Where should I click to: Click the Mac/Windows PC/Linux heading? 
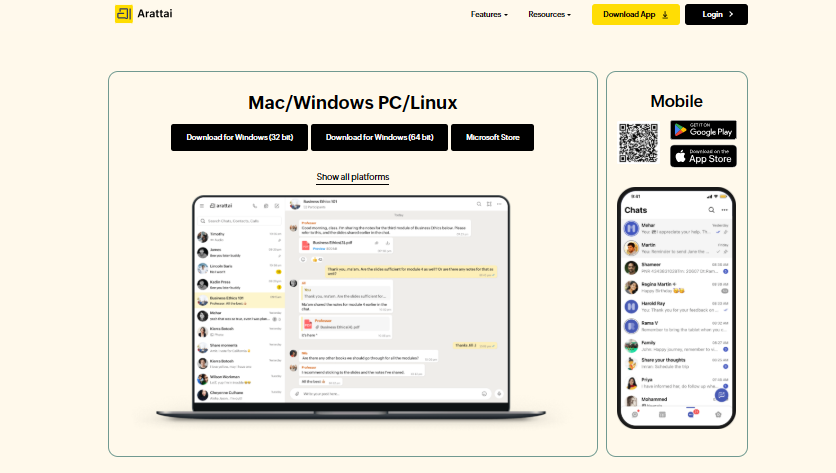(x=352, y=102)
